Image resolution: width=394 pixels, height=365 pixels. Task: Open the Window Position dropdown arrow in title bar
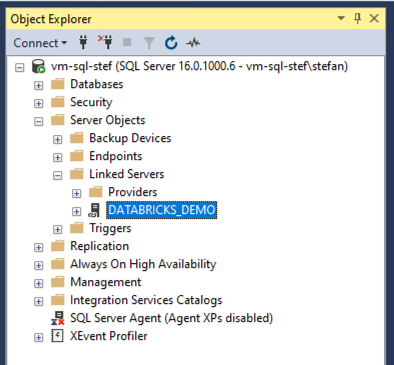coord(341,18)
